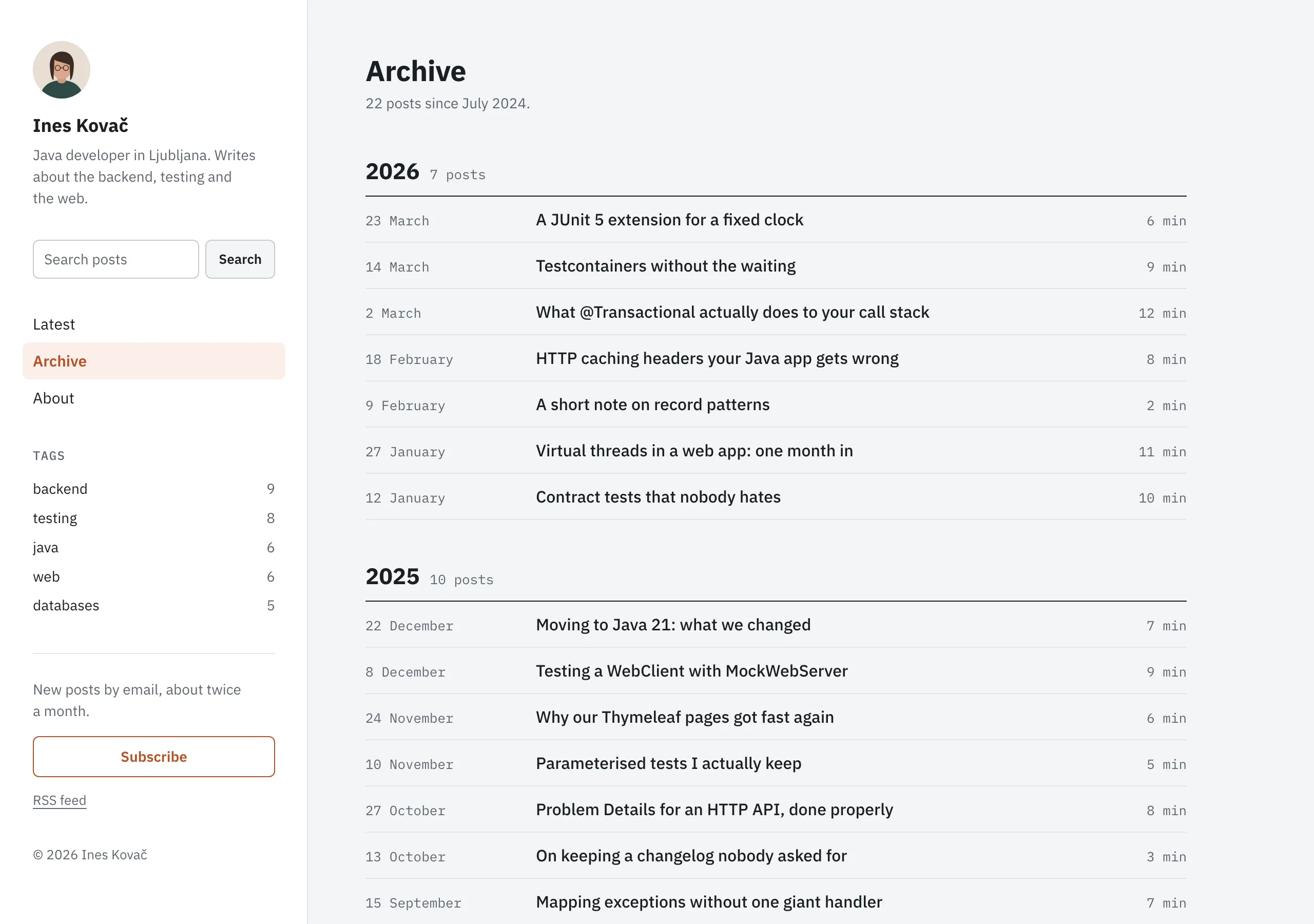The width and height of the screenshot is (1314, 924).
Task: Click Ines Kovač's avatar picture
Action: [61, 70]
